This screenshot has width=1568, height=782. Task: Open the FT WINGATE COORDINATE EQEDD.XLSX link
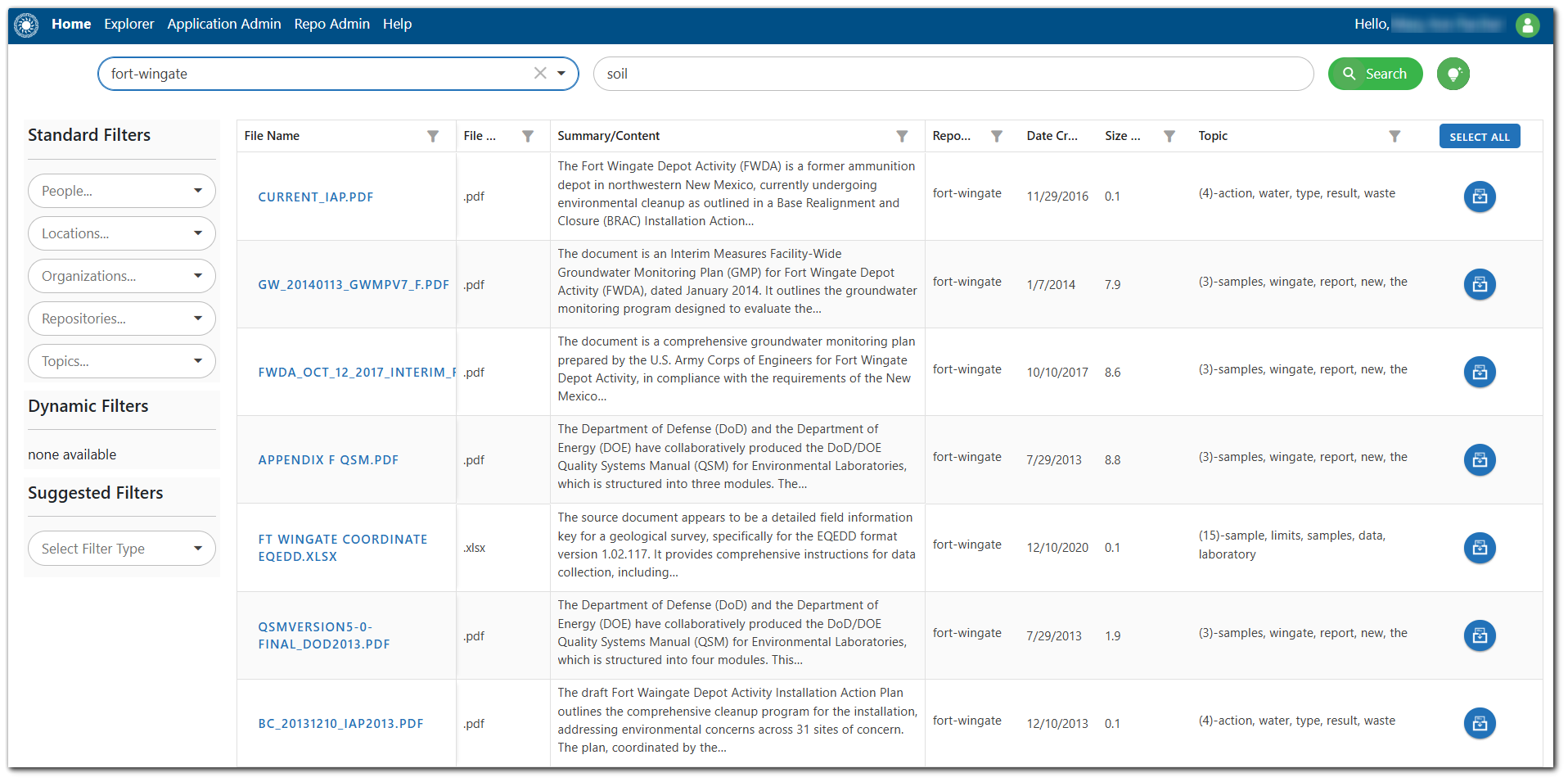343,548
